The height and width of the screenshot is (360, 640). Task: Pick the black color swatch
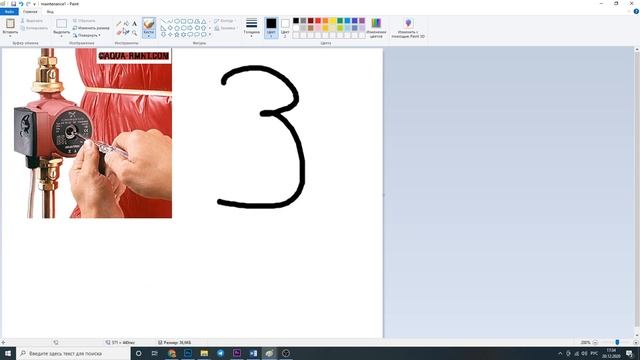[x=296, y=20]
